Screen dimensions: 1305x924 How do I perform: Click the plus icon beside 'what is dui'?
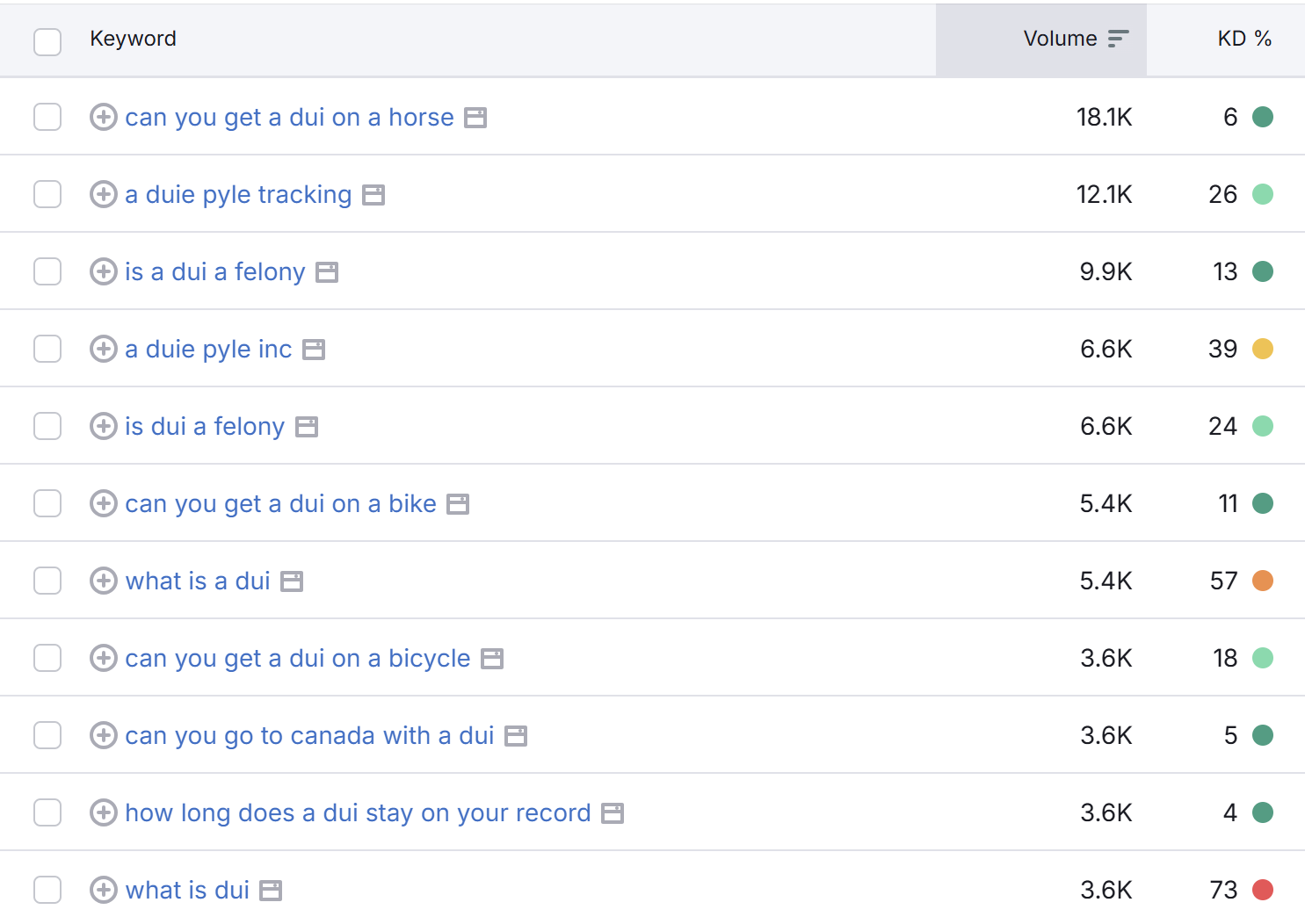click(104, 890)
